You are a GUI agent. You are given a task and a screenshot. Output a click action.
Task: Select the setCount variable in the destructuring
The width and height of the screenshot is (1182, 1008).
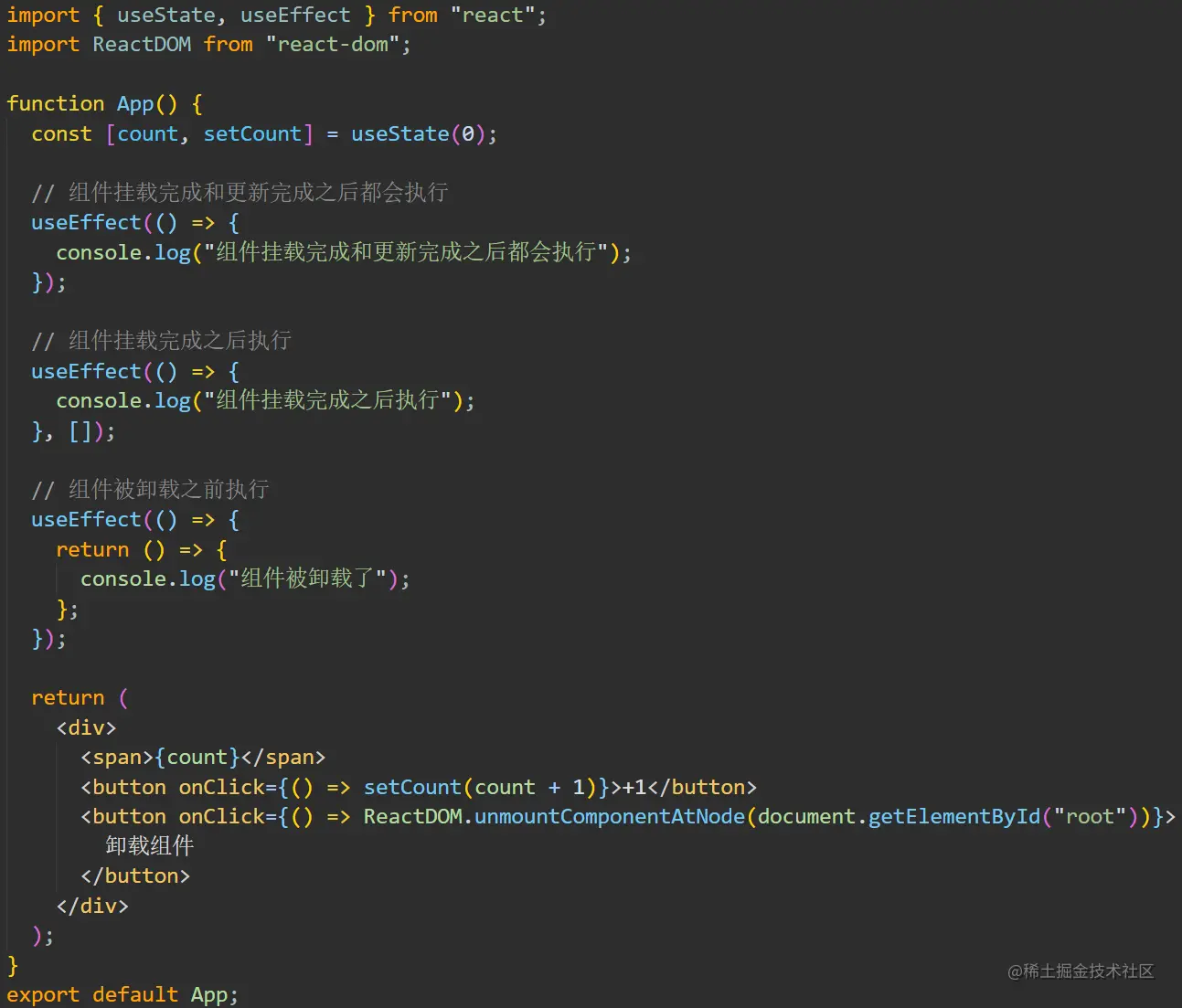click(252, 133)
